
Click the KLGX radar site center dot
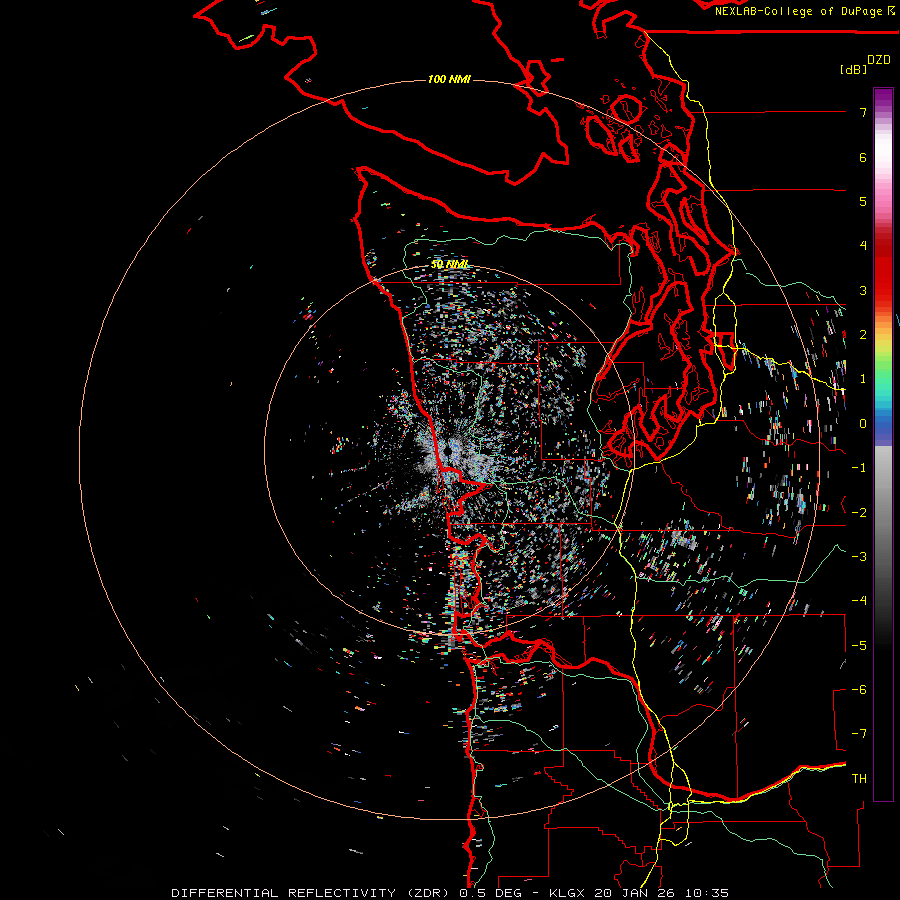(x=447, y=451)
